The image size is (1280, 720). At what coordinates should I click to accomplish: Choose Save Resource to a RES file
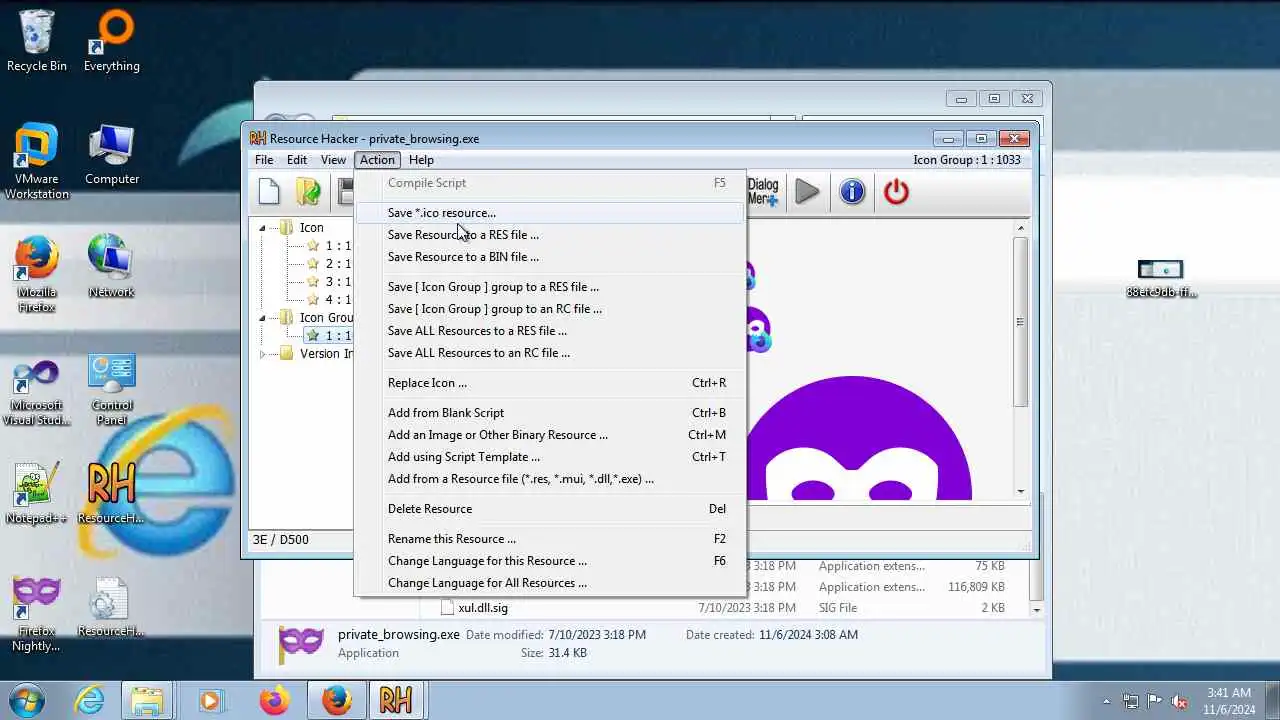(550, 235)
